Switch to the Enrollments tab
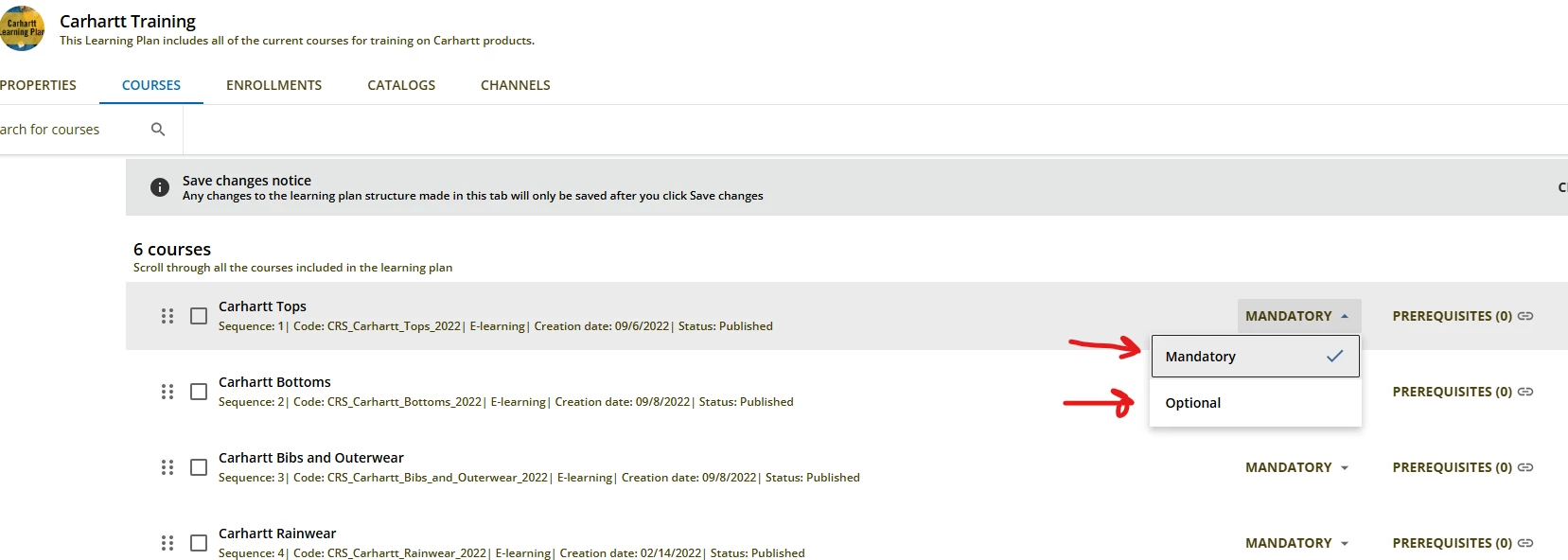The width and height of the screenshot is (1568, 560). pyautogui.click(x=273, y=85)
